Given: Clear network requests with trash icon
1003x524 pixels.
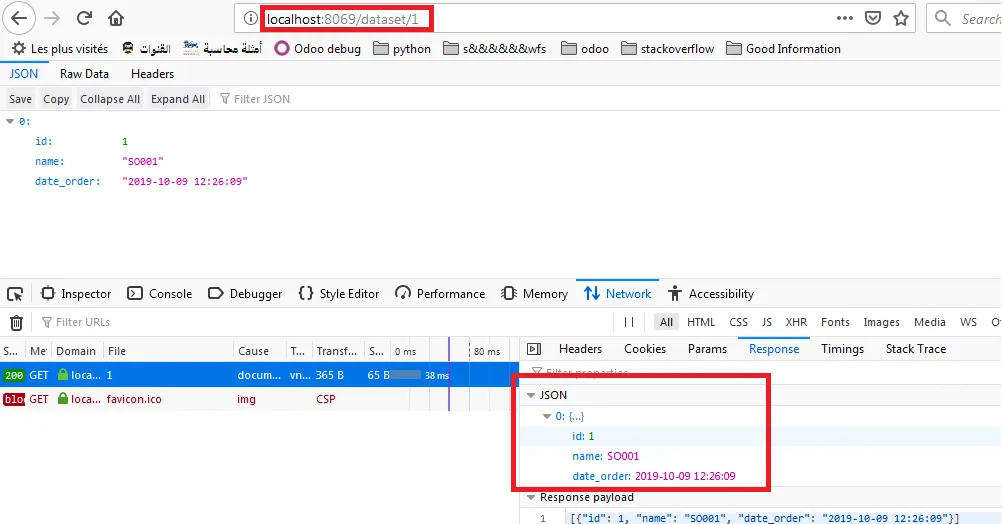Looking at the screenshot, I should tap(17, 322).
